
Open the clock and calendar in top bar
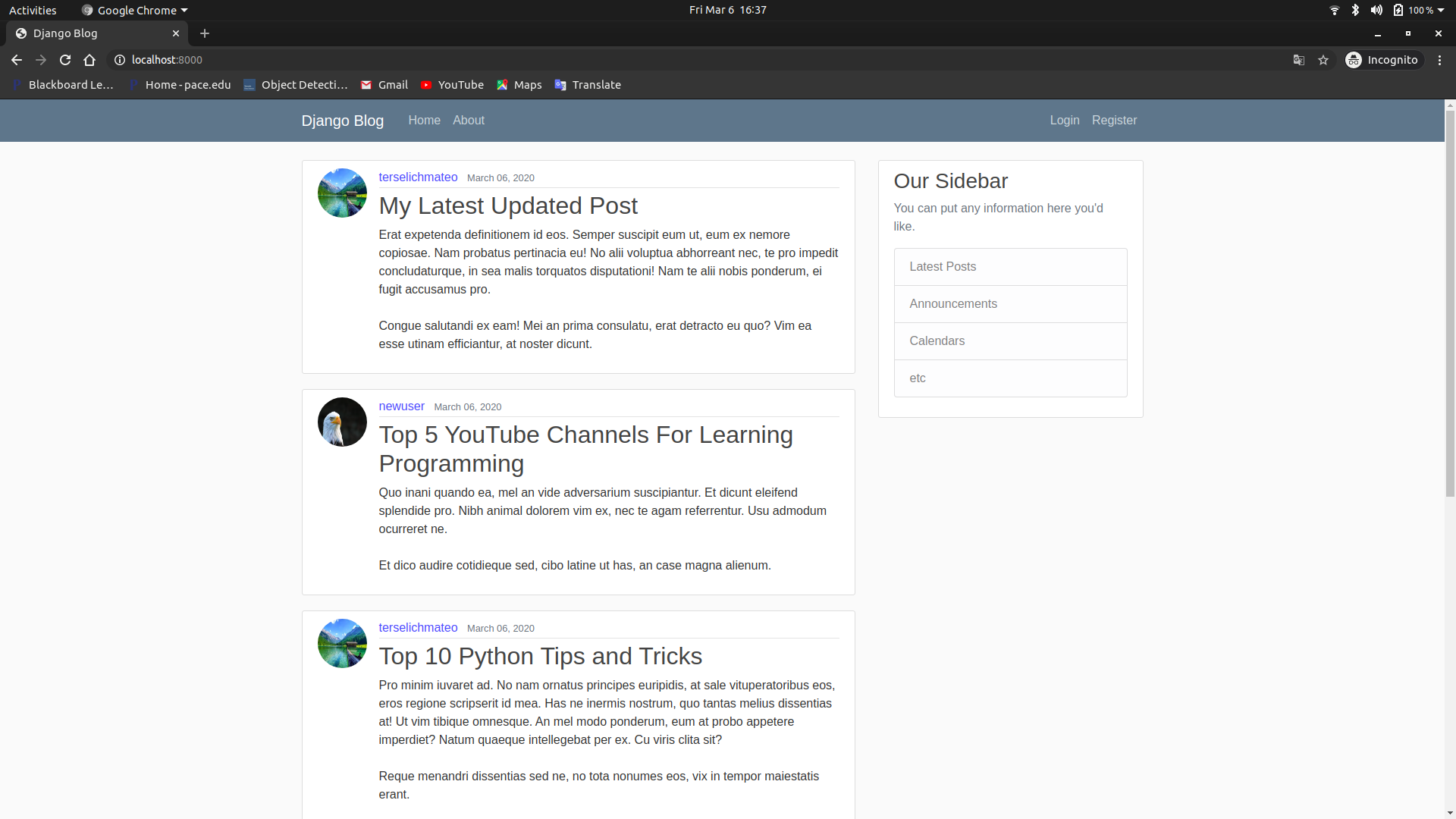728,10
